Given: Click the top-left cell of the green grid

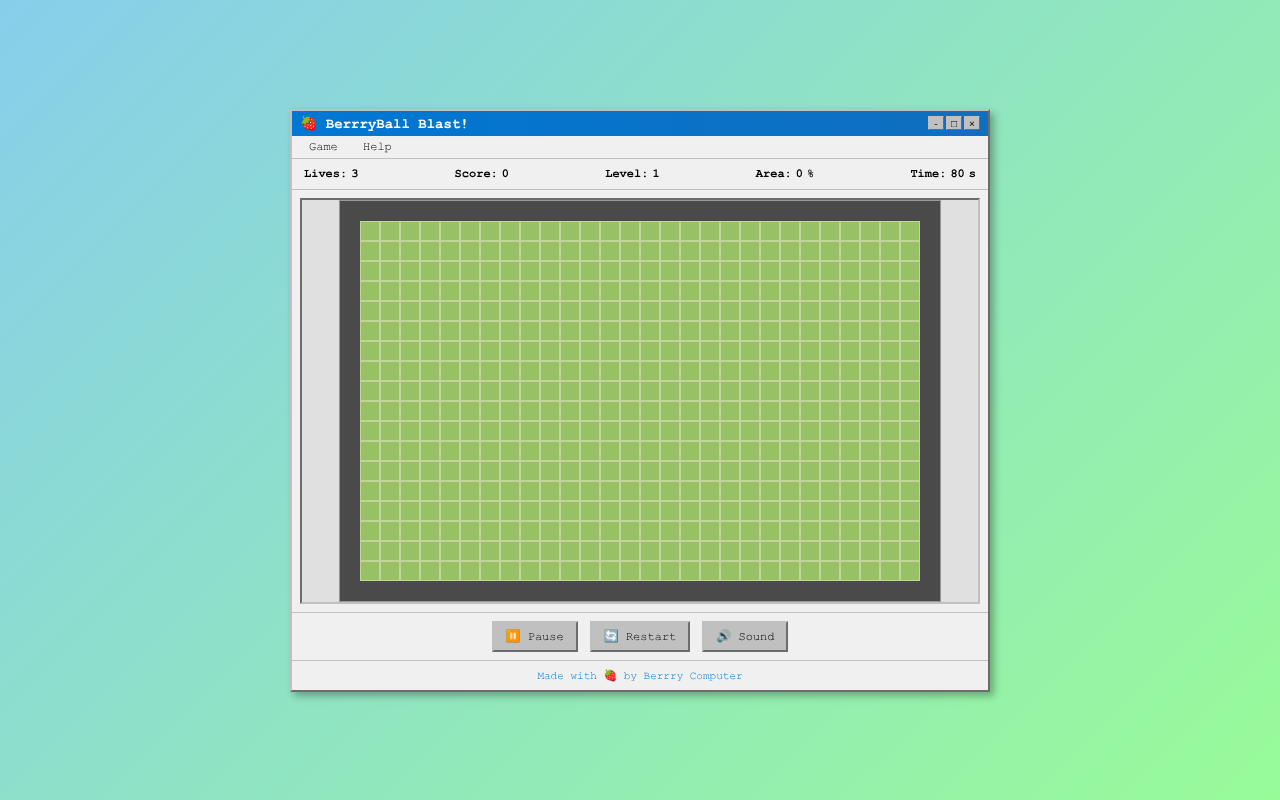Looking at the screenshot, I should [370, 231].
